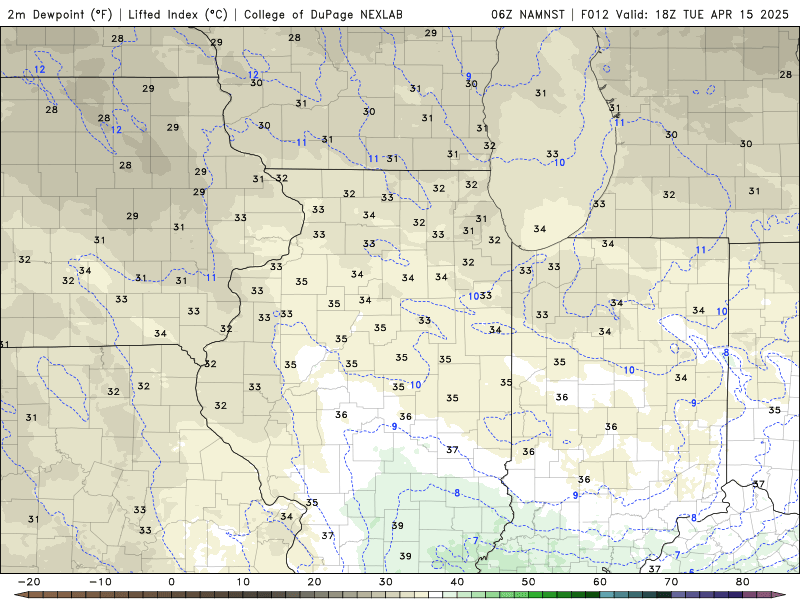Click the "06Z NAMNST" model run label
800x600 pixels.
pos(528,14)
